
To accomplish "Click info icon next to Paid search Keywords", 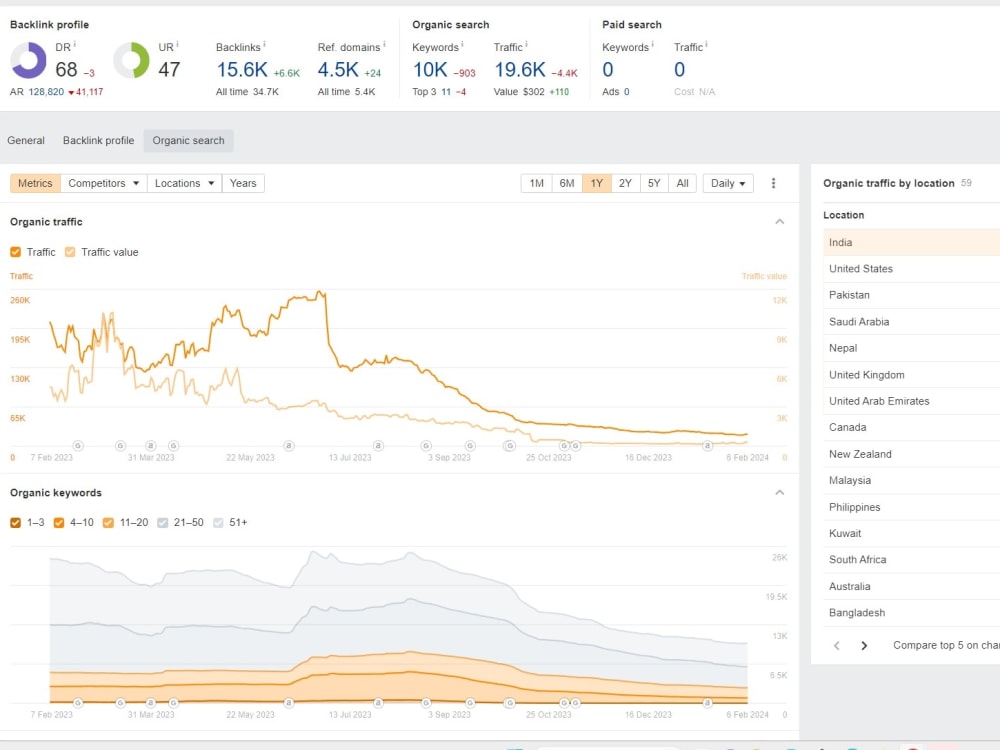I will [x=652, y=45].
